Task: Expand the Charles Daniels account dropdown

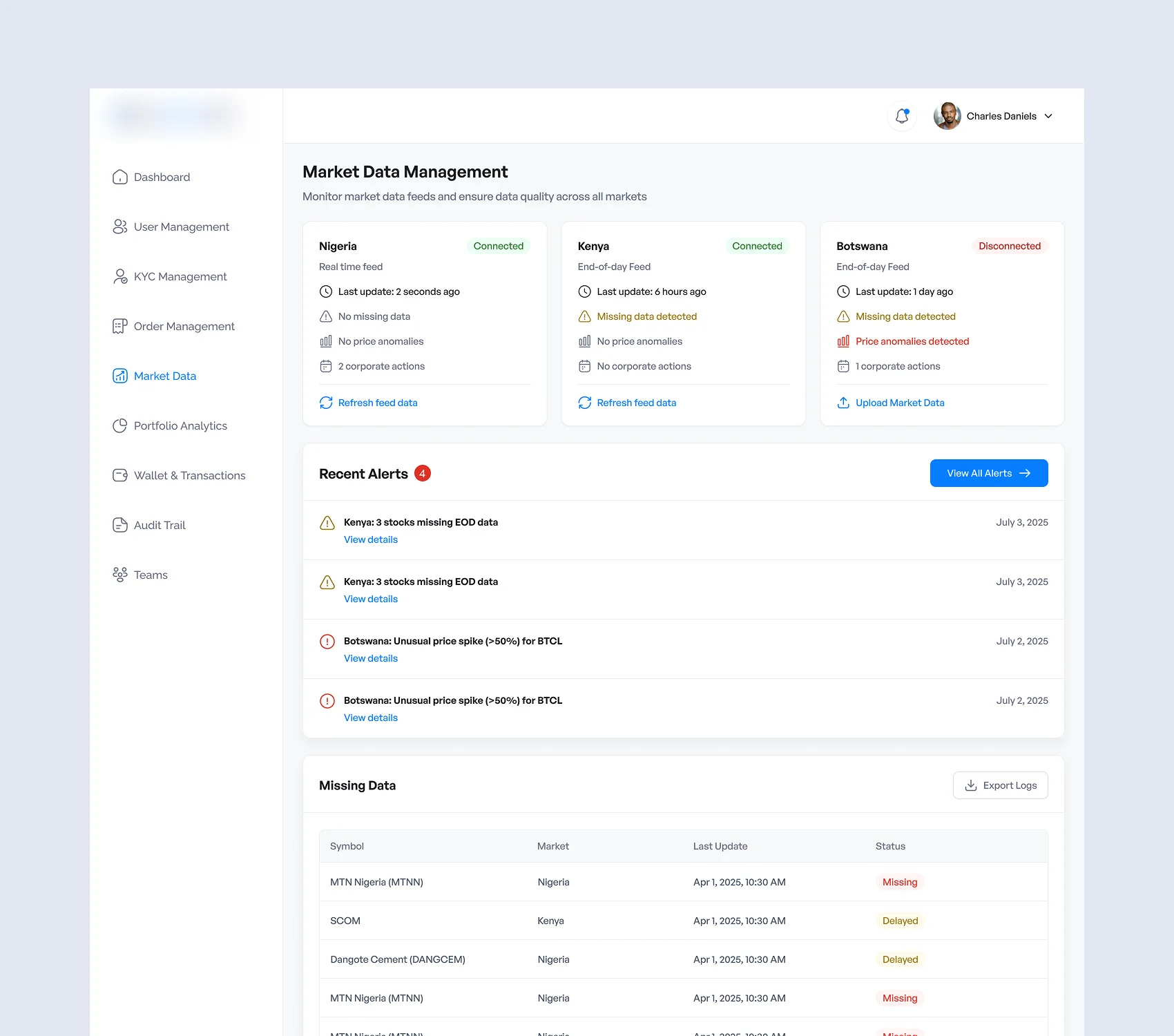Action: point(1048,116)
